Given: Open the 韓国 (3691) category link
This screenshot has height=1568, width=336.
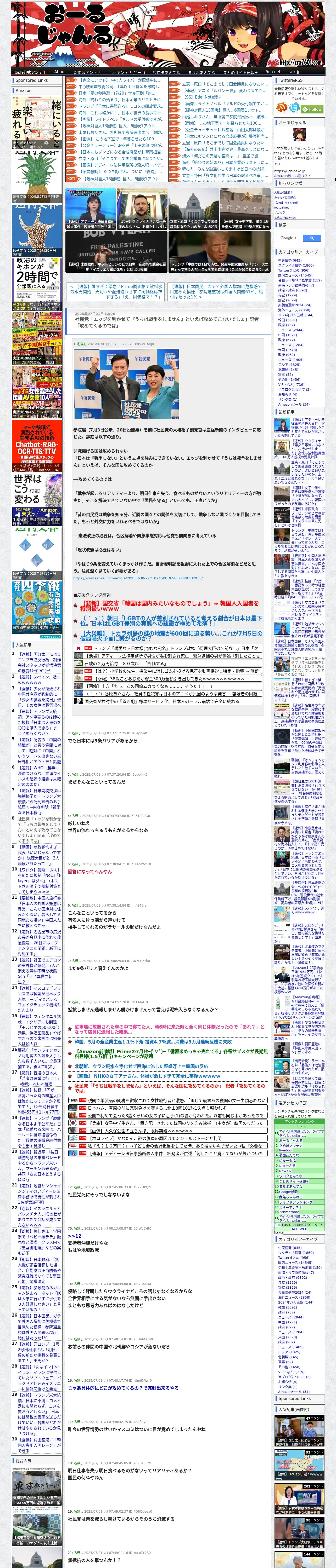Looking at the screenshot, I should [x=287, y=320].
